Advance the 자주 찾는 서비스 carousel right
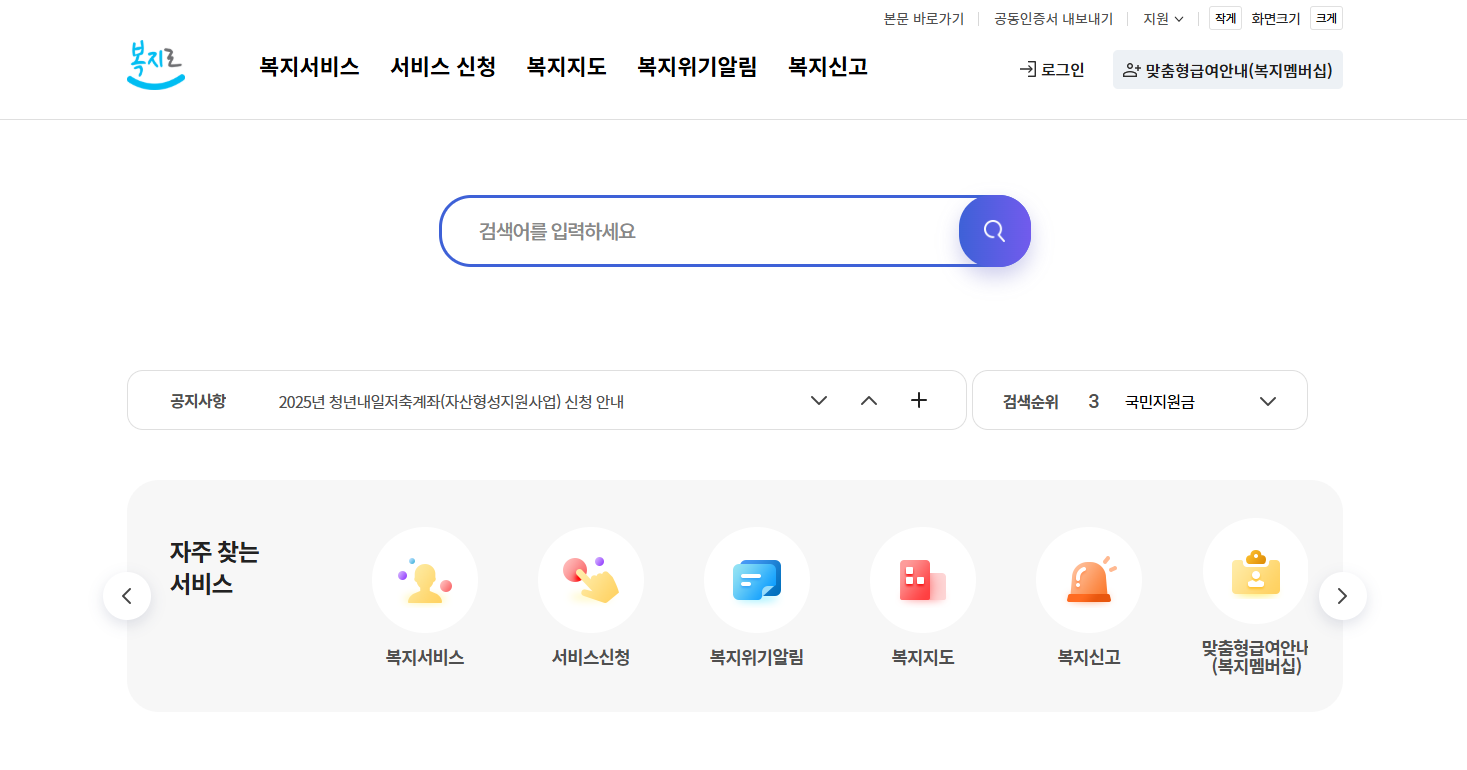Viewport: 1467px width, 770px height. [1342, 595]
